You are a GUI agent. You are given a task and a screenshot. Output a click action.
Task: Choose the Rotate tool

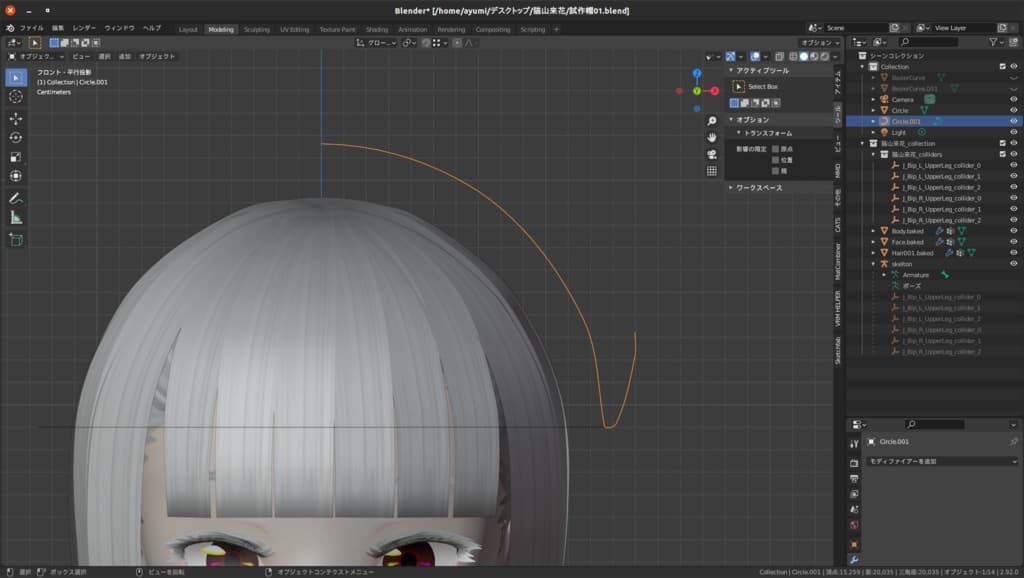[x=16, y=137]
